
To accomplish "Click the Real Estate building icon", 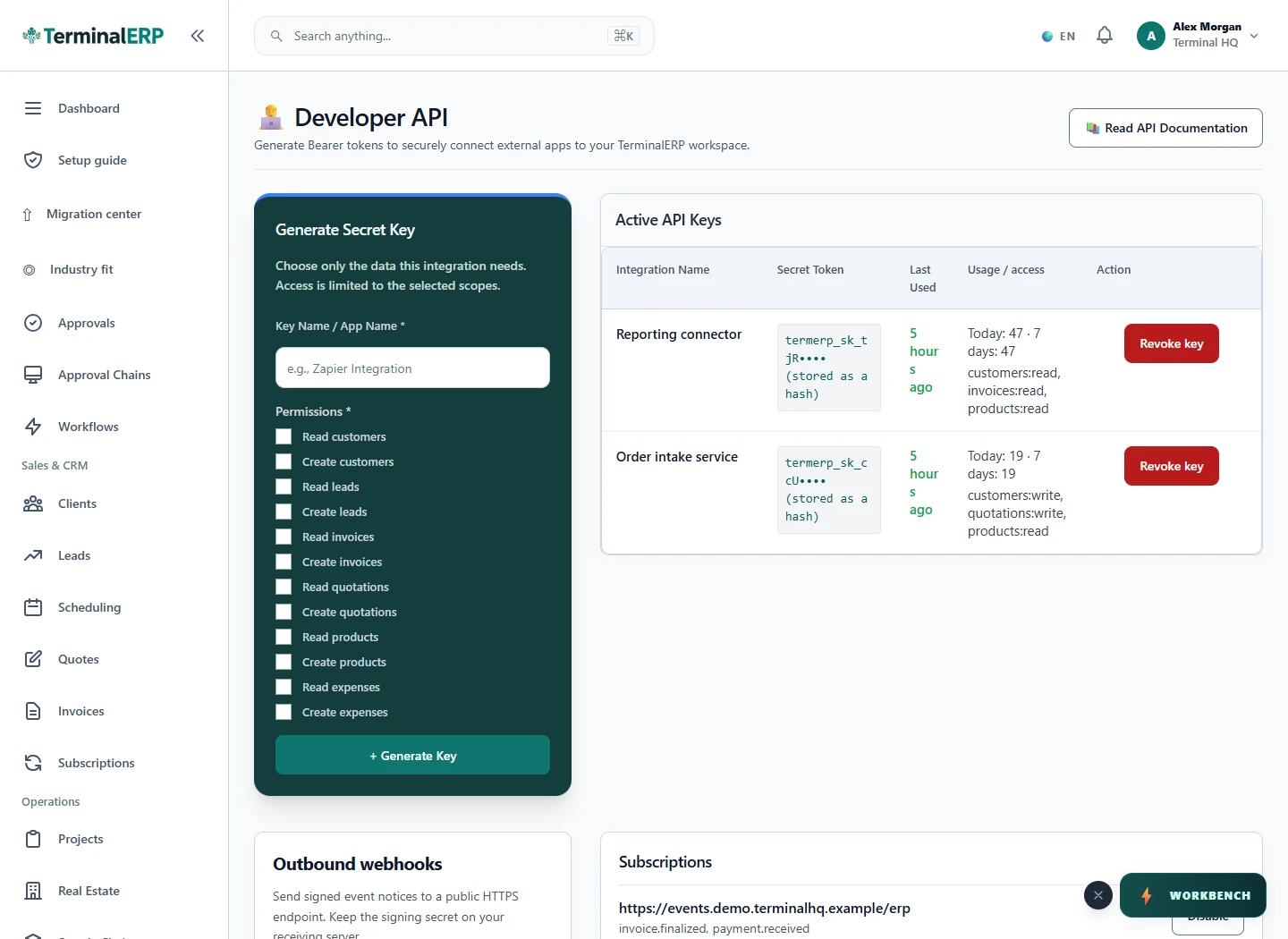I will click(x=33, y=891).
